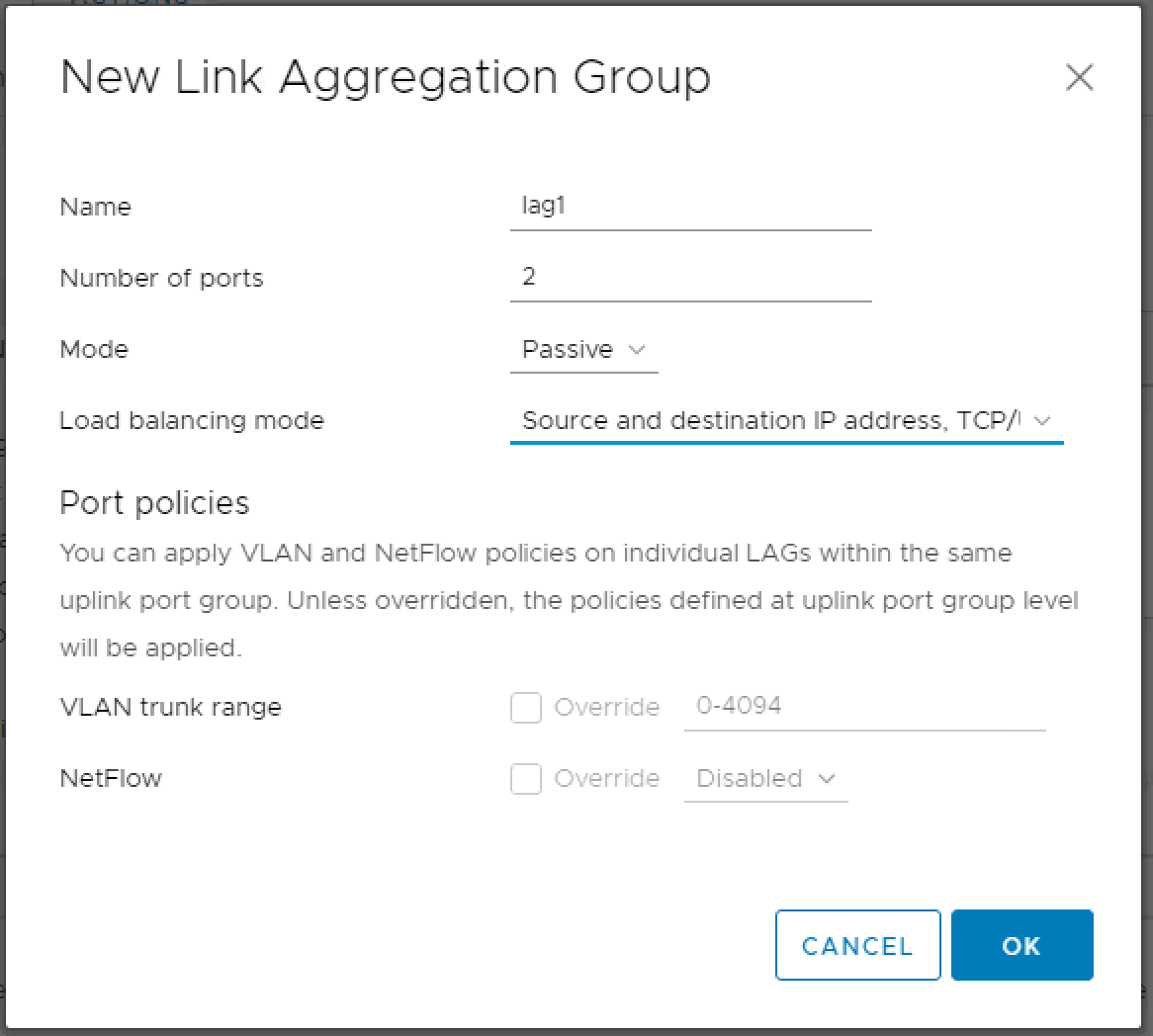Click the VLAN trunk range 0-4094 field
The height and width of the screenshot is (1036, 1153).
(x=864, y=707)
